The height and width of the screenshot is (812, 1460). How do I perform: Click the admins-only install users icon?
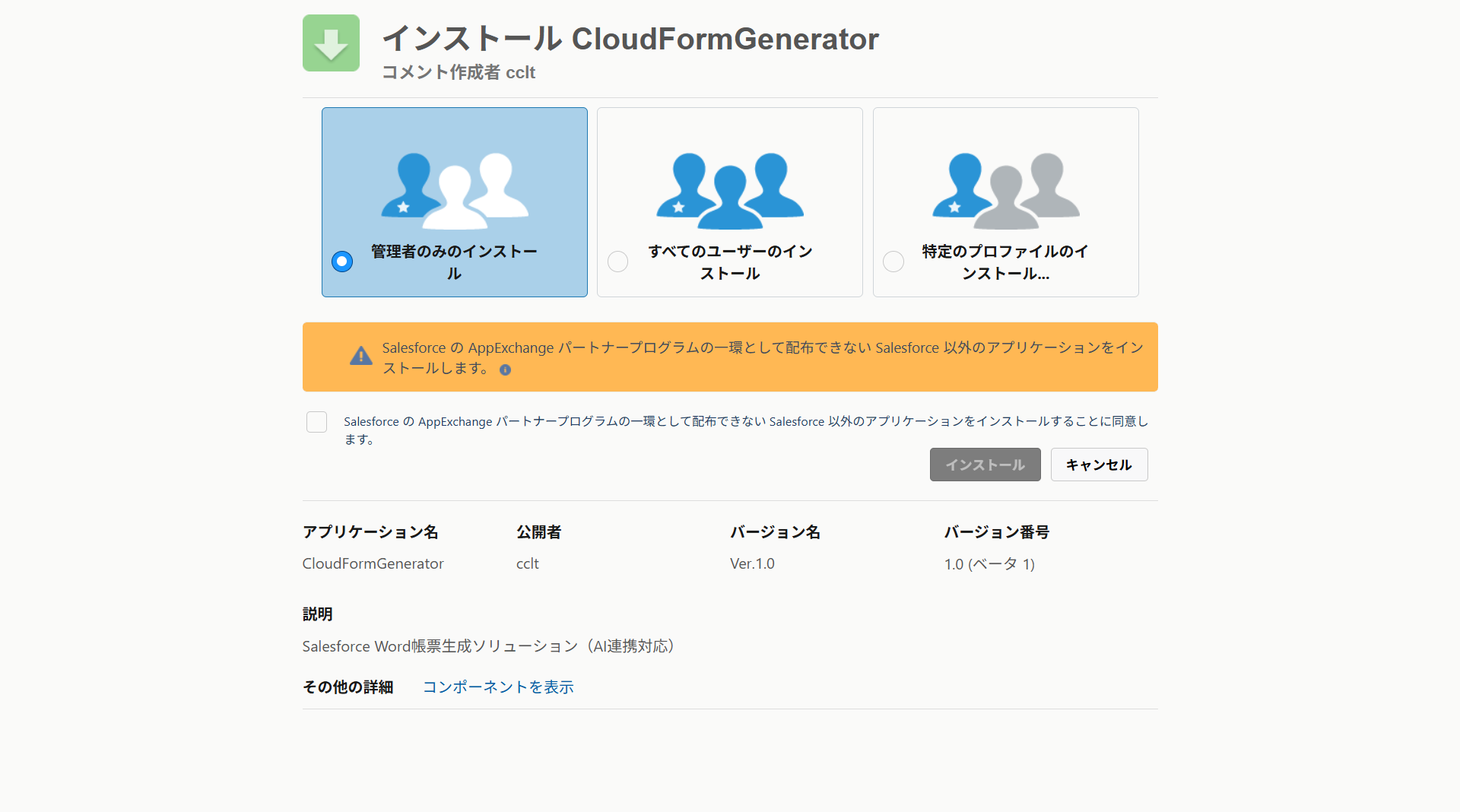(455, 191)
